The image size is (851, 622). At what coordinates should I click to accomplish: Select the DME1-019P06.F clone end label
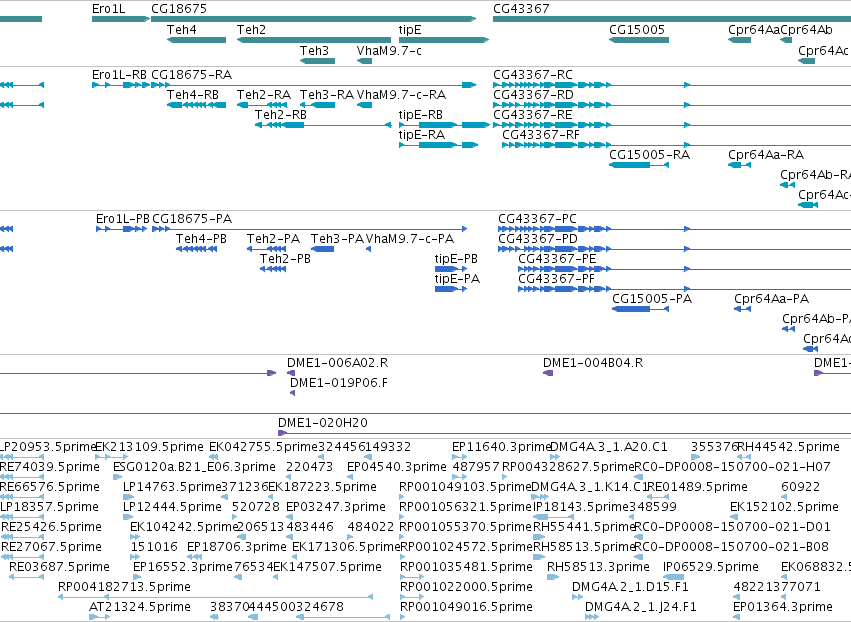tap(339, 383)
